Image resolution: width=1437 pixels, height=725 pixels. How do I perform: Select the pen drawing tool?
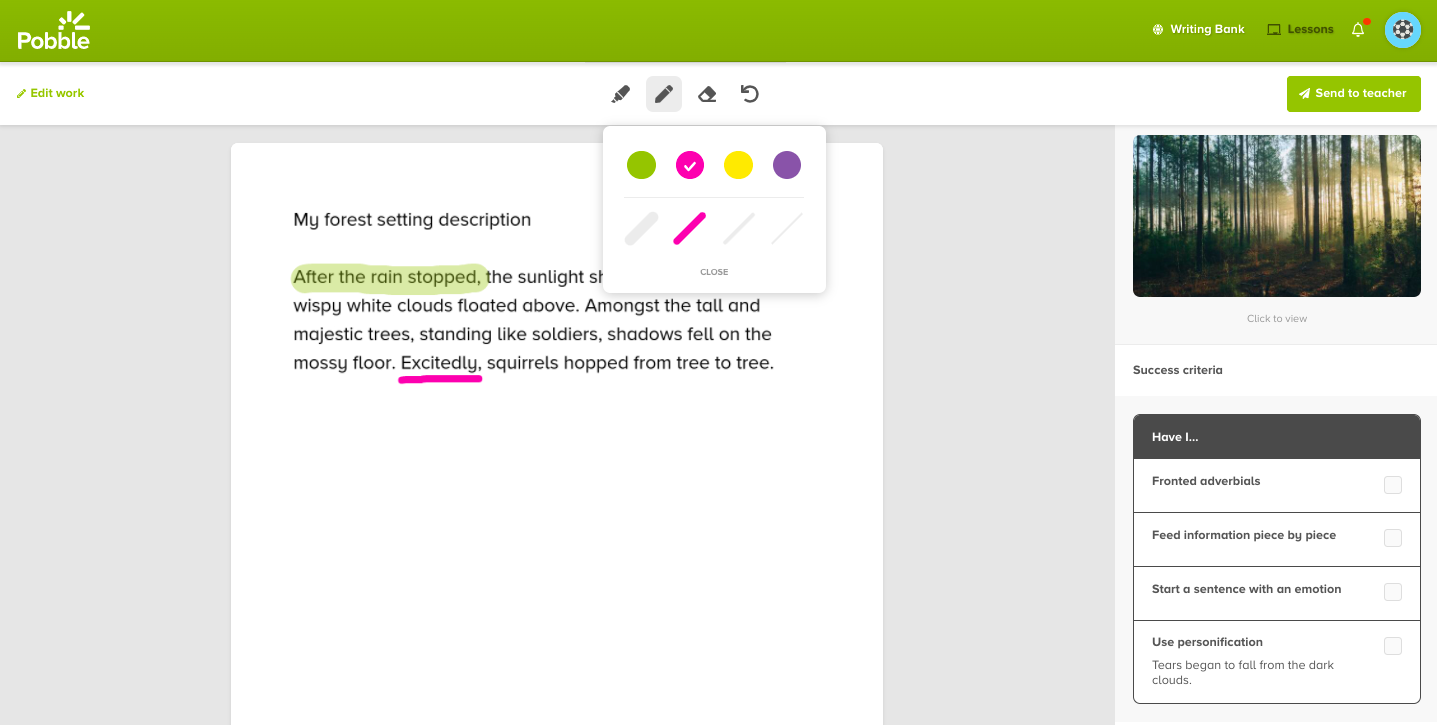coord(663,93)
